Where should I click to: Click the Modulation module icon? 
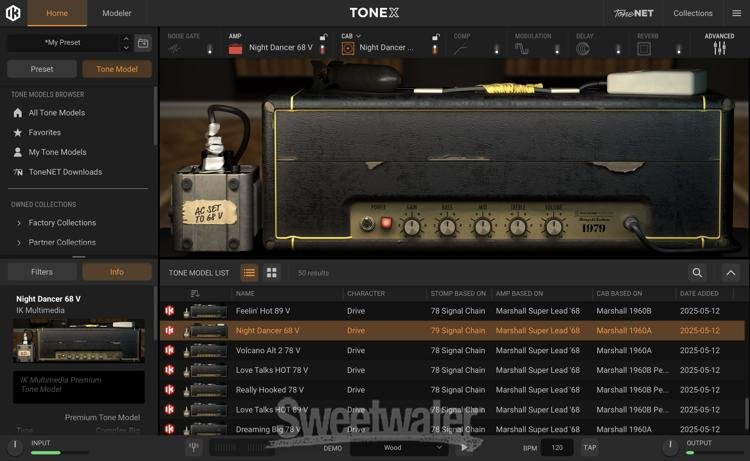pos(521,49)
